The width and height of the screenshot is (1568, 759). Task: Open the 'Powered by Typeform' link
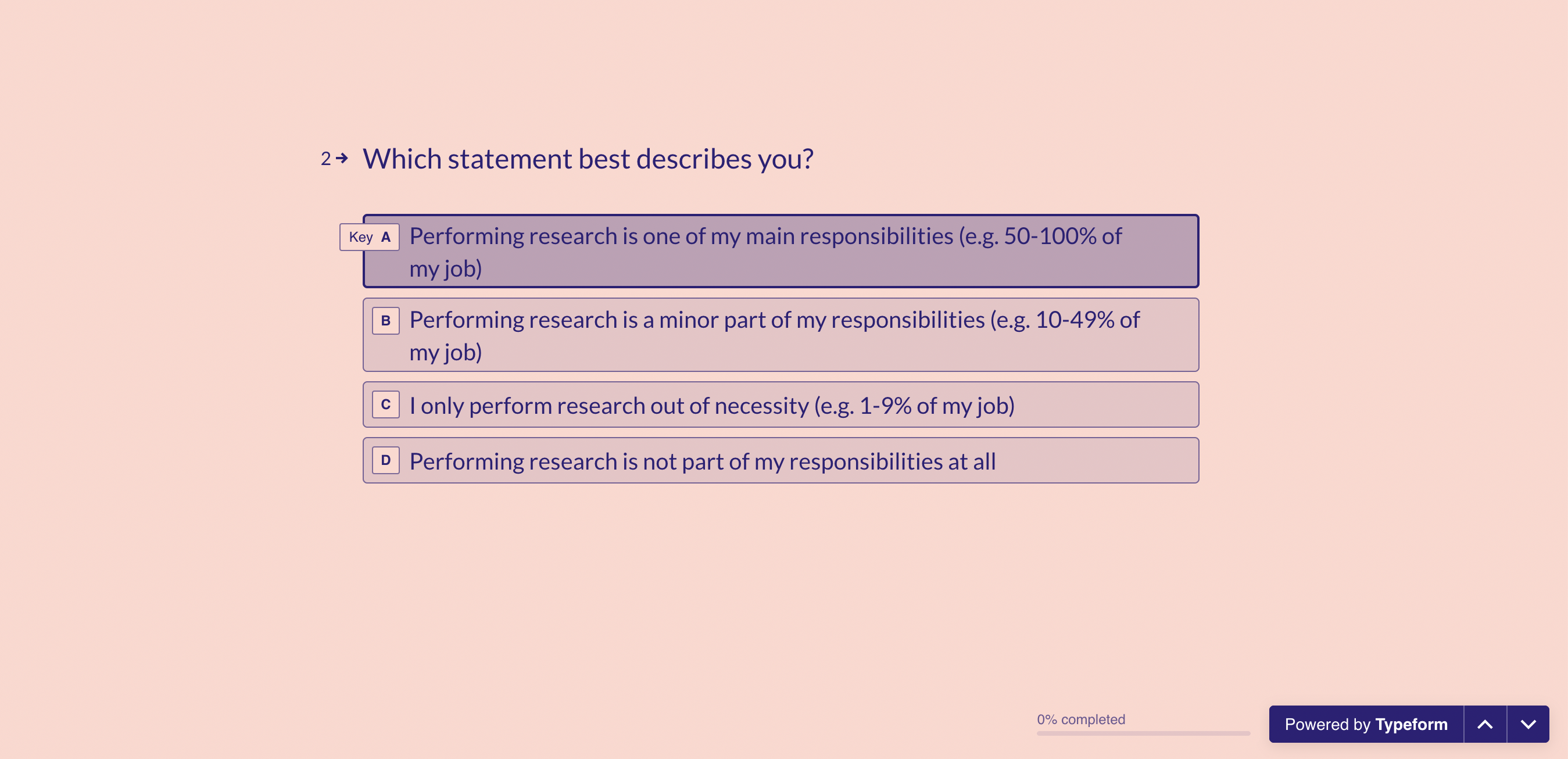tap(1366, 724)
